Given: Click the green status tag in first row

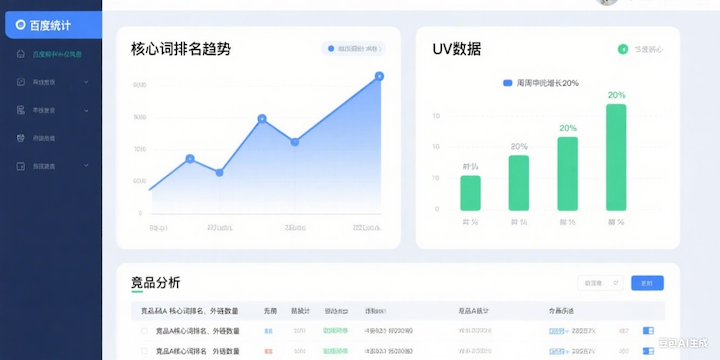Looking at the screenshot, I should (x=335, y=331).
